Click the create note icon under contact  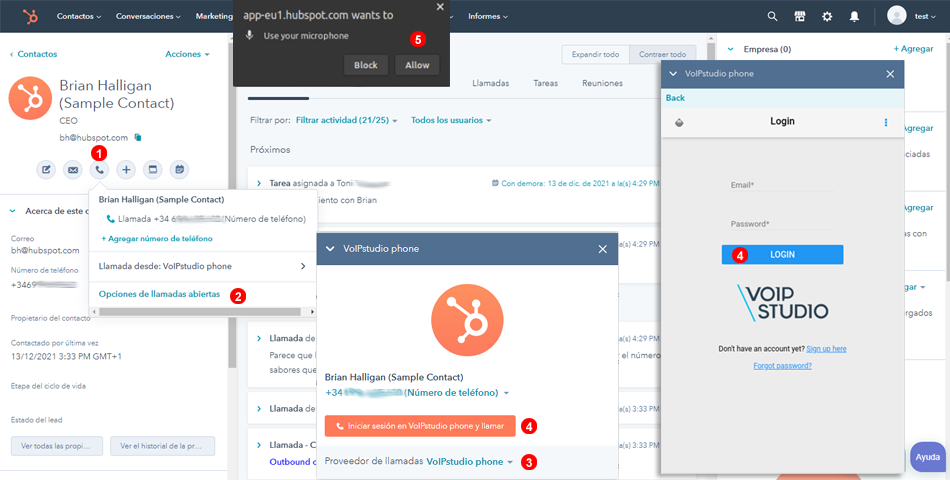46,170
